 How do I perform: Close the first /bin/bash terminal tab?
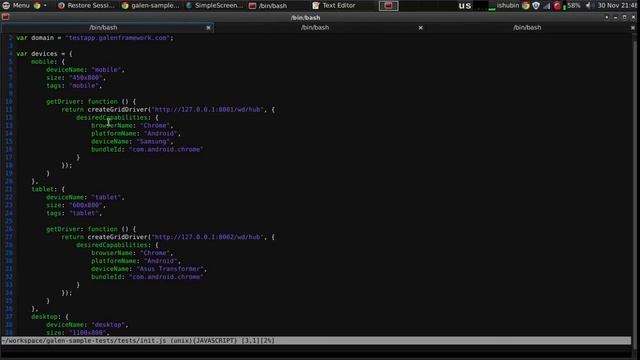point(208,28)
